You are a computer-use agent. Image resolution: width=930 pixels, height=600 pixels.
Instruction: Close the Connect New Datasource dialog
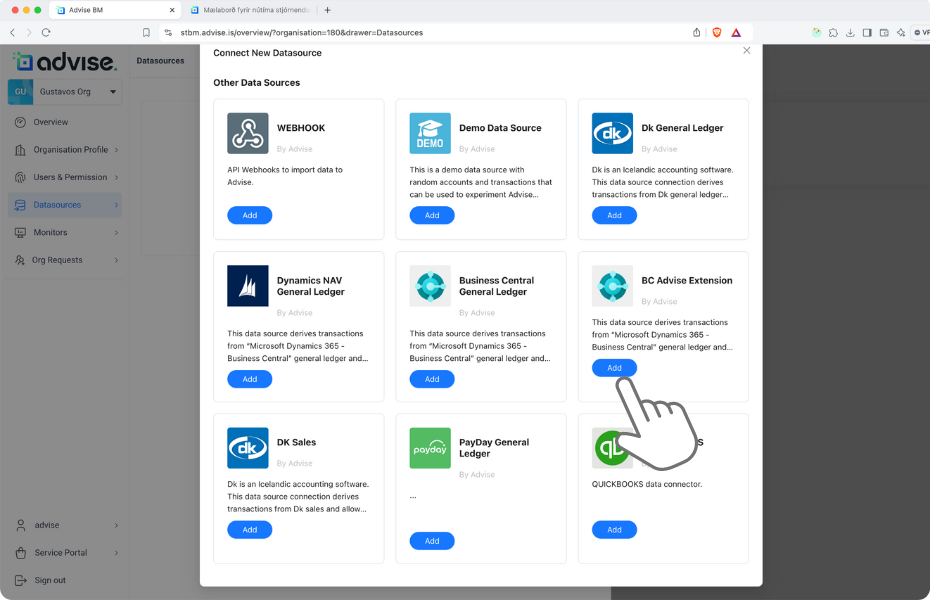[x=746, y=50]
